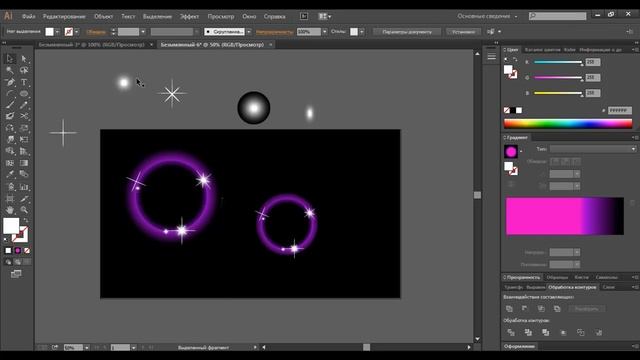Click the Crop pathfinder icon

coord(563,333)
